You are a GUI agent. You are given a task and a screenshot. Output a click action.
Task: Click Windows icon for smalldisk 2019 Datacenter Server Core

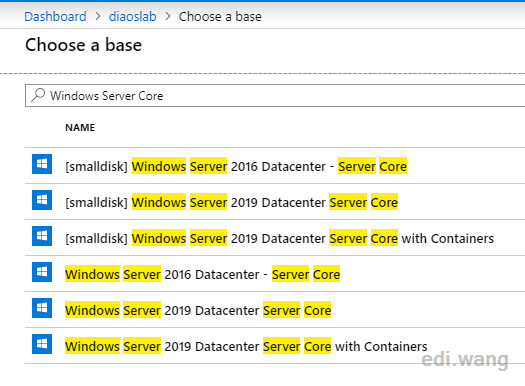tap(42, 200)
